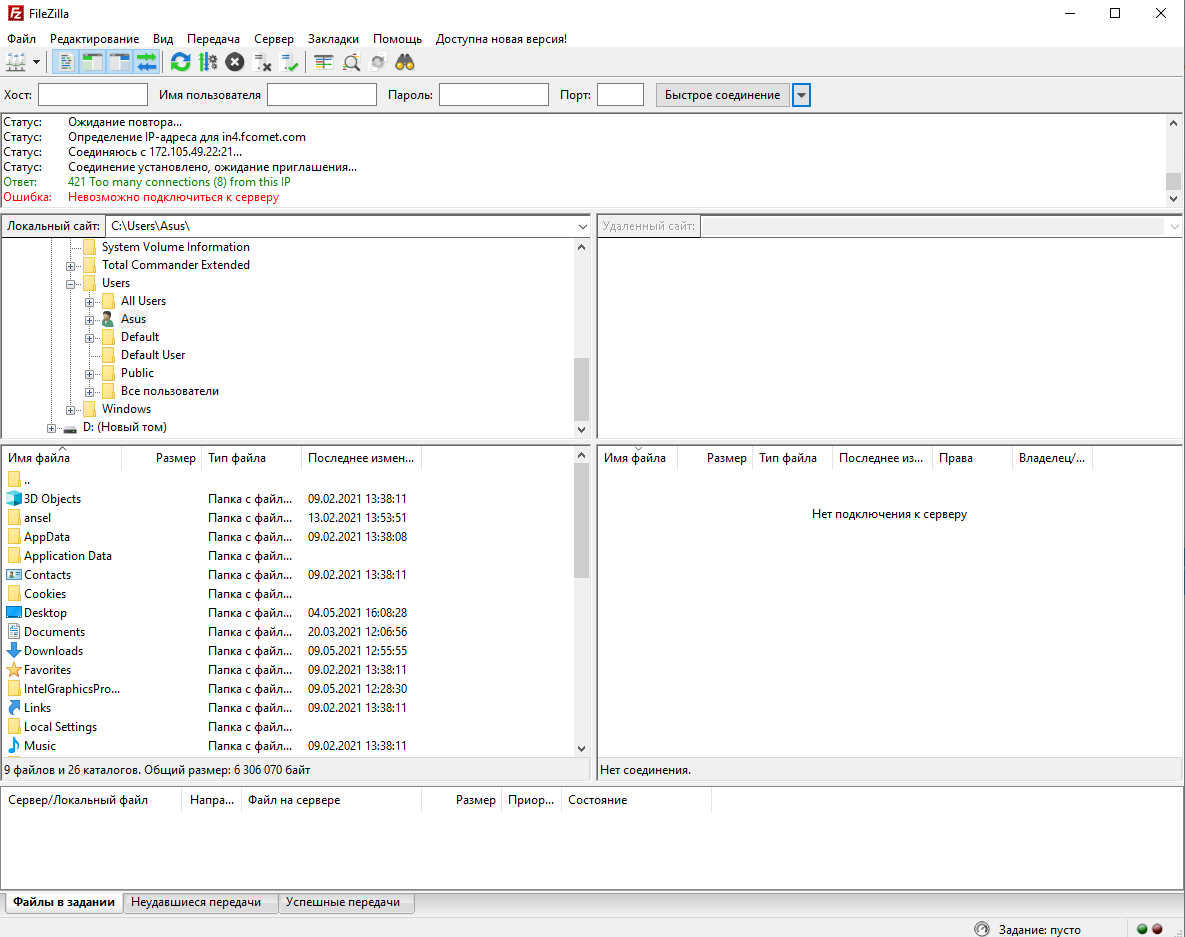
Task: Reconnect to the last server
Action: [289, 62]
